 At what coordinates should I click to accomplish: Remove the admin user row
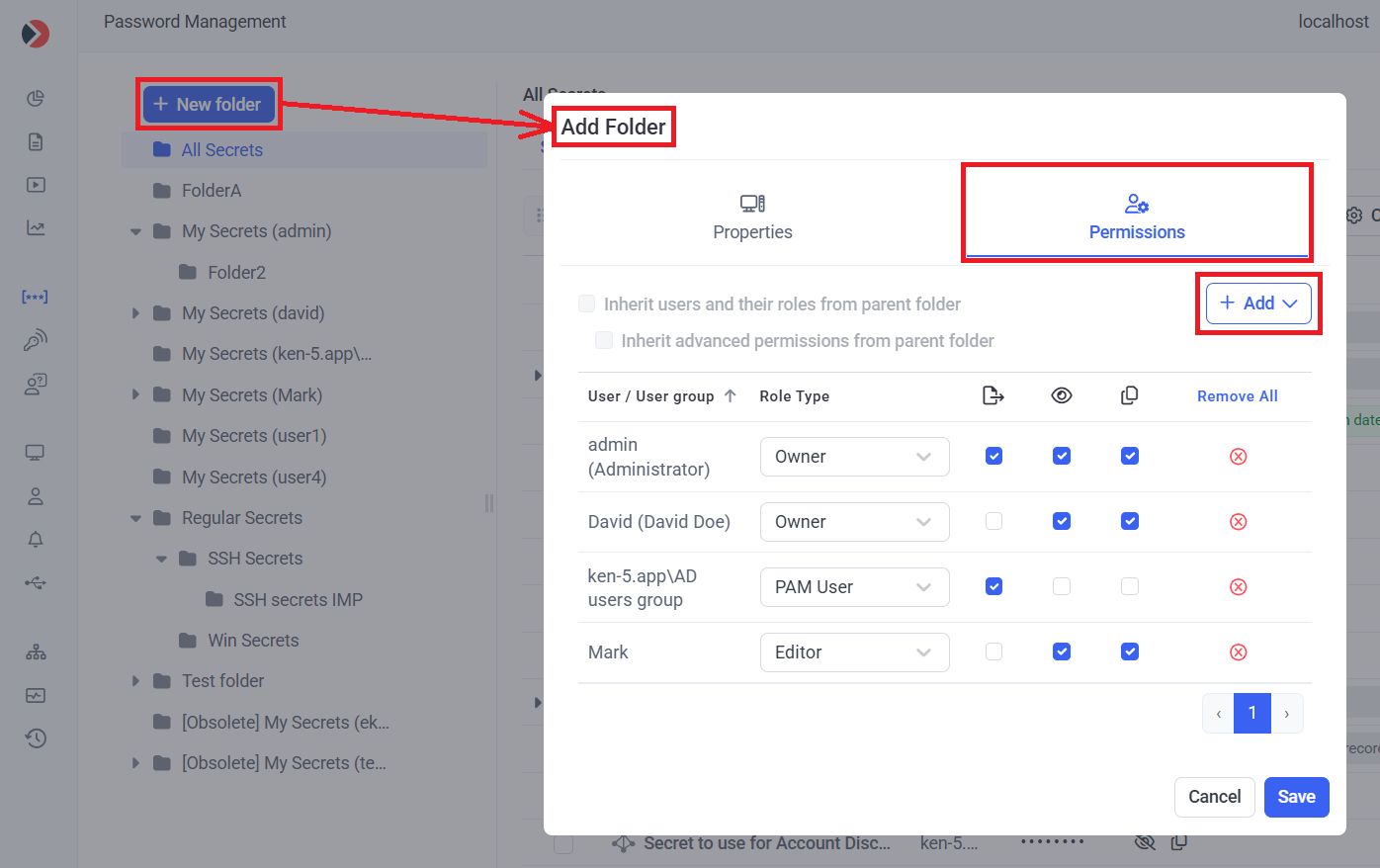[x=1238, y=457]
